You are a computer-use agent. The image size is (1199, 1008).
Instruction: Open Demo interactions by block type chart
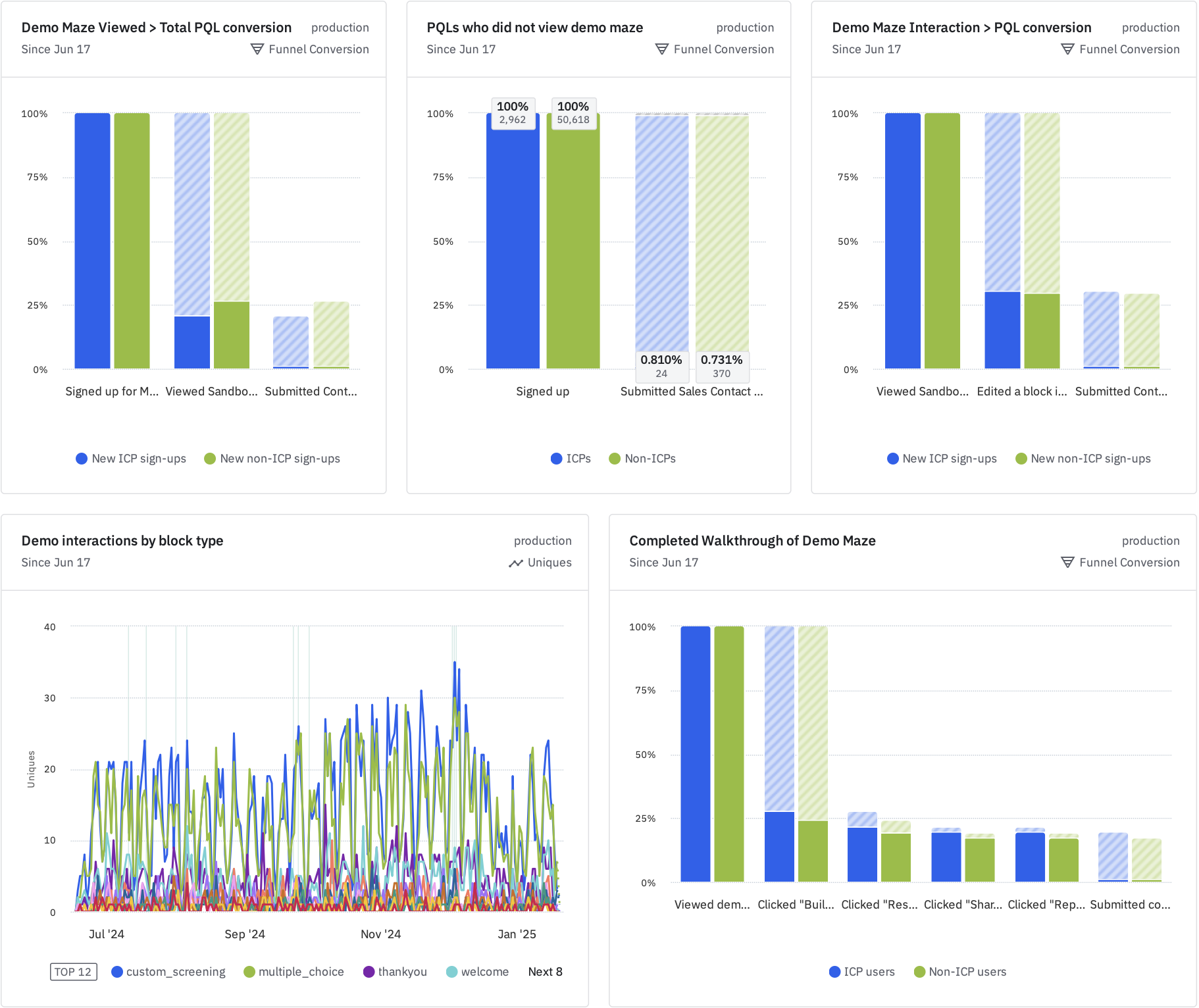pyautogui.click(x=122, y=541)
